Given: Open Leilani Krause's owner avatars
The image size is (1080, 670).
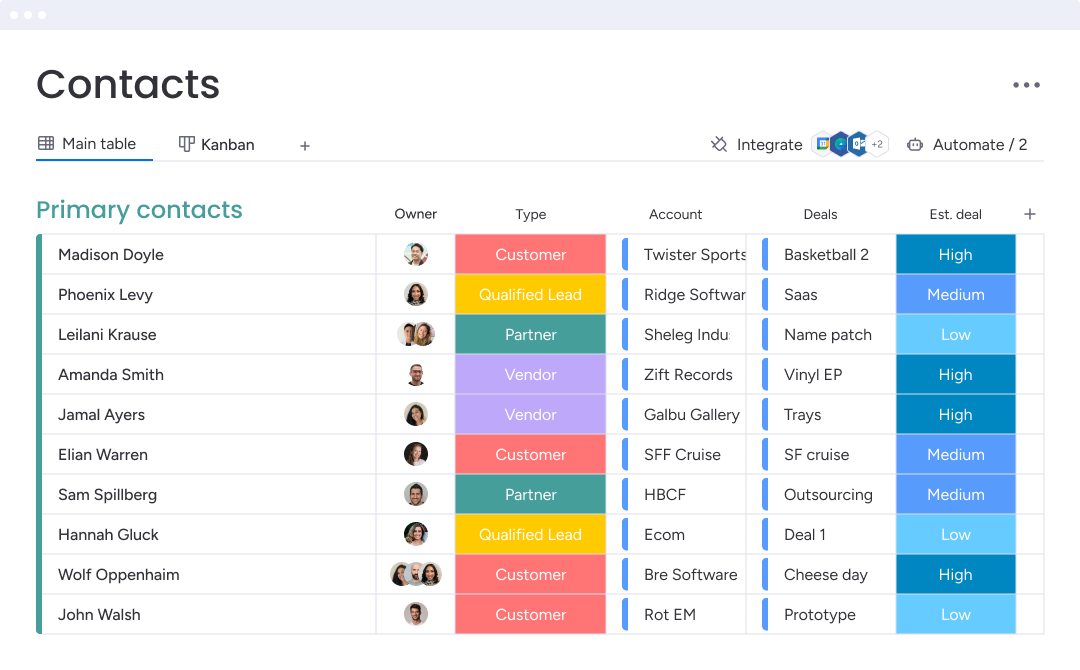Looking at the screenshot, I should (415, 334).
